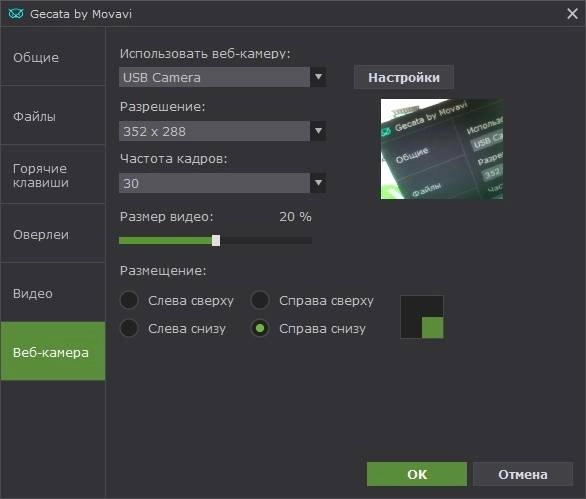This screenshot has height=499, width=586.
Task: Click the Разрешение label
Action: [x=163, y=107]
